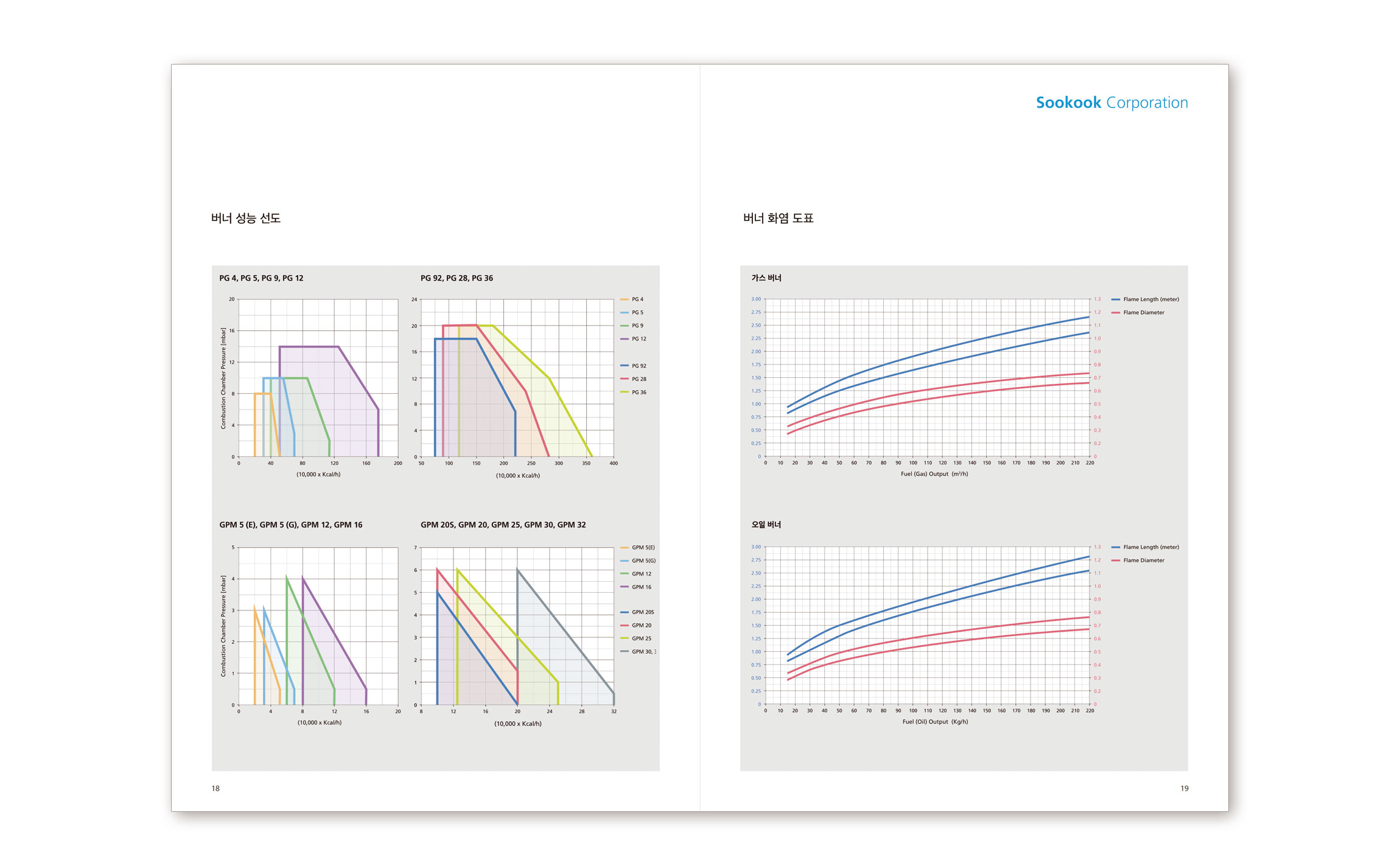Click the Sookook Corporation logo text

pos(1111,103)
